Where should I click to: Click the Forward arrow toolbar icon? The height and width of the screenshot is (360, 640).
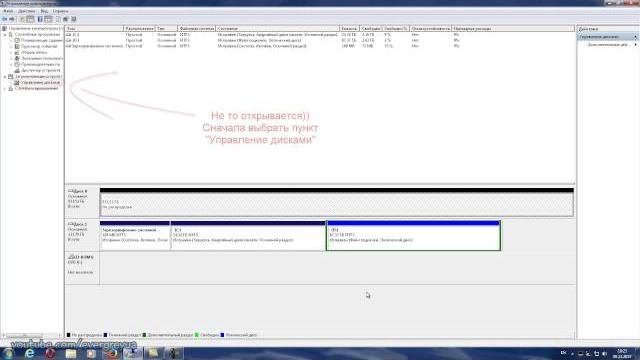pos(12,19)
